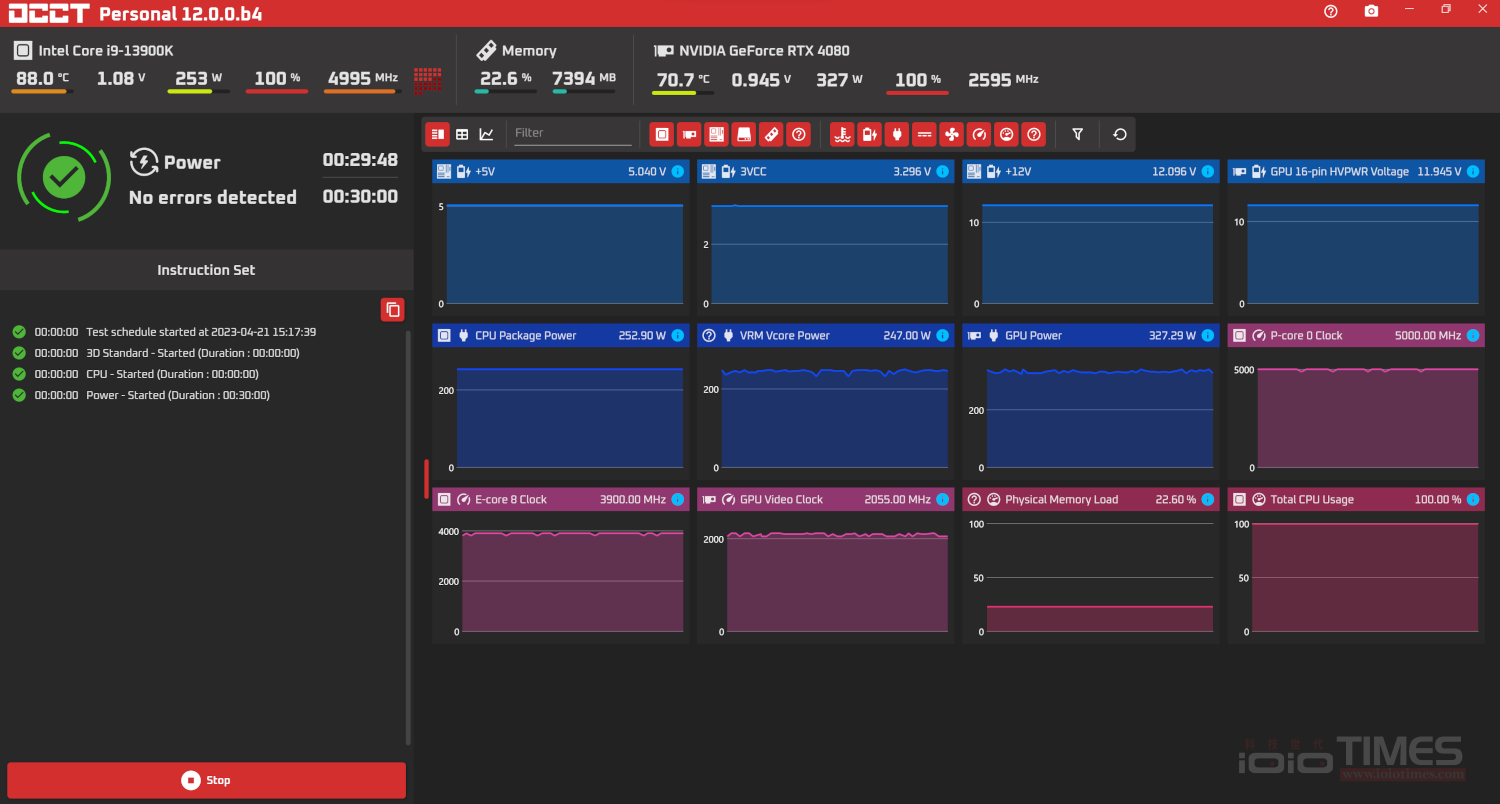Click the instruction log vertical scrollbar
Screen dimensions: 1500x804
408,538
